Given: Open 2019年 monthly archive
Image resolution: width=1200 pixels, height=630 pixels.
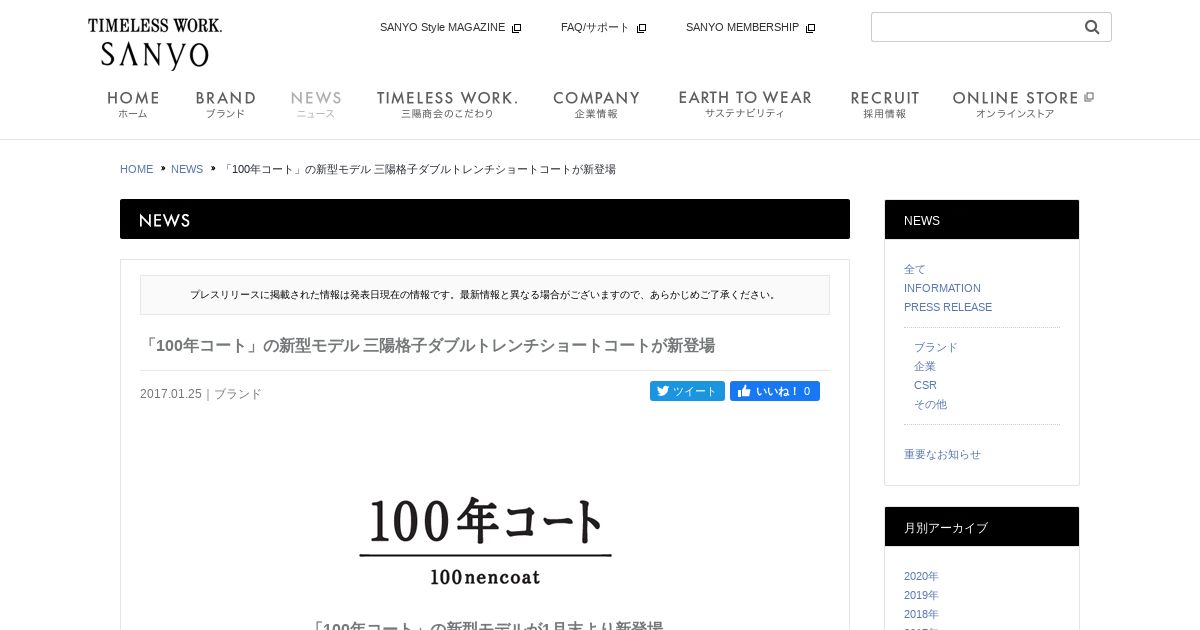Looking at the screenshot, I should tap(921, 595).
